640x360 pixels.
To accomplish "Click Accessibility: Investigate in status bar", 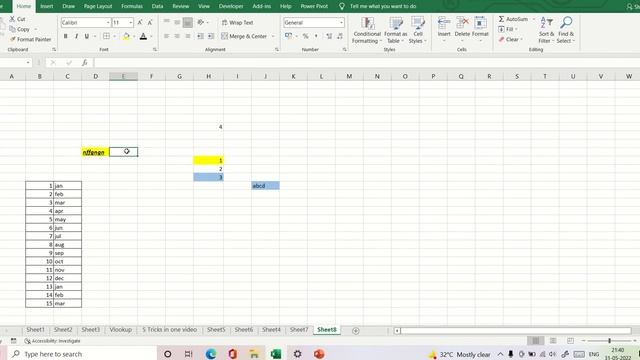I will pos(52,341).
